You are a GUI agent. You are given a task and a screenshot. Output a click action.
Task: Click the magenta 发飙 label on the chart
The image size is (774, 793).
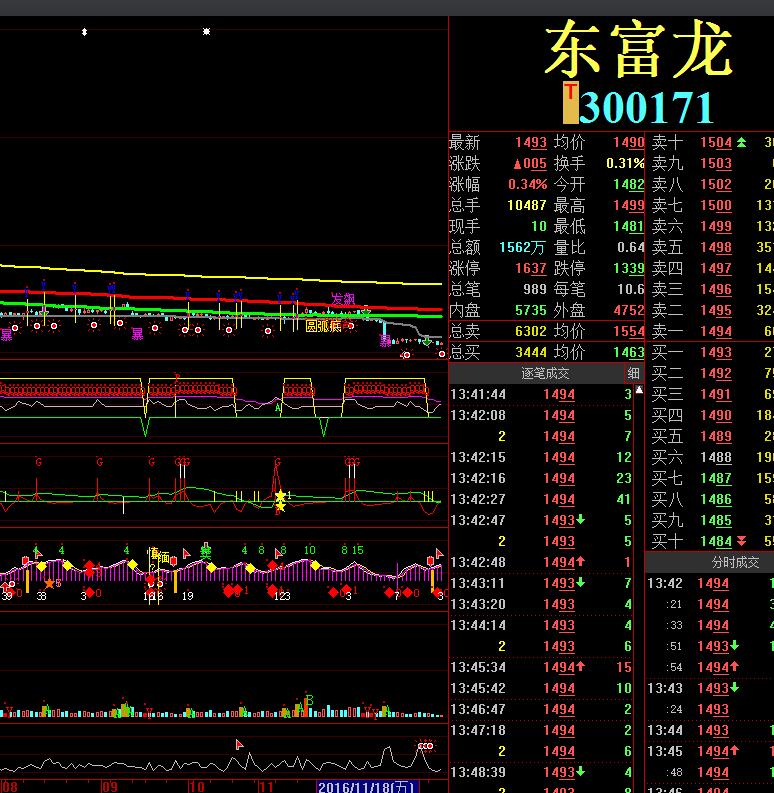click(343, 299)
